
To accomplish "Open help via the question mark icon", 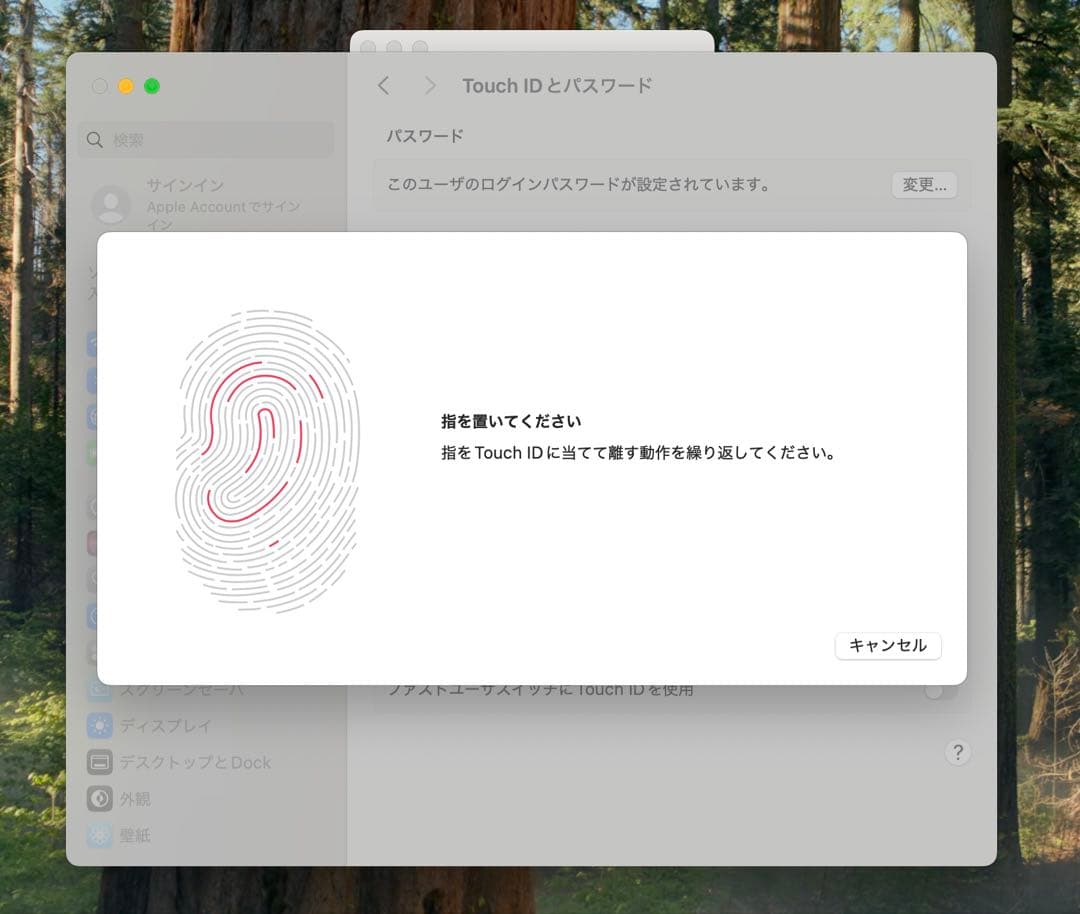I will pyautogui.click(x=958, y=752).
